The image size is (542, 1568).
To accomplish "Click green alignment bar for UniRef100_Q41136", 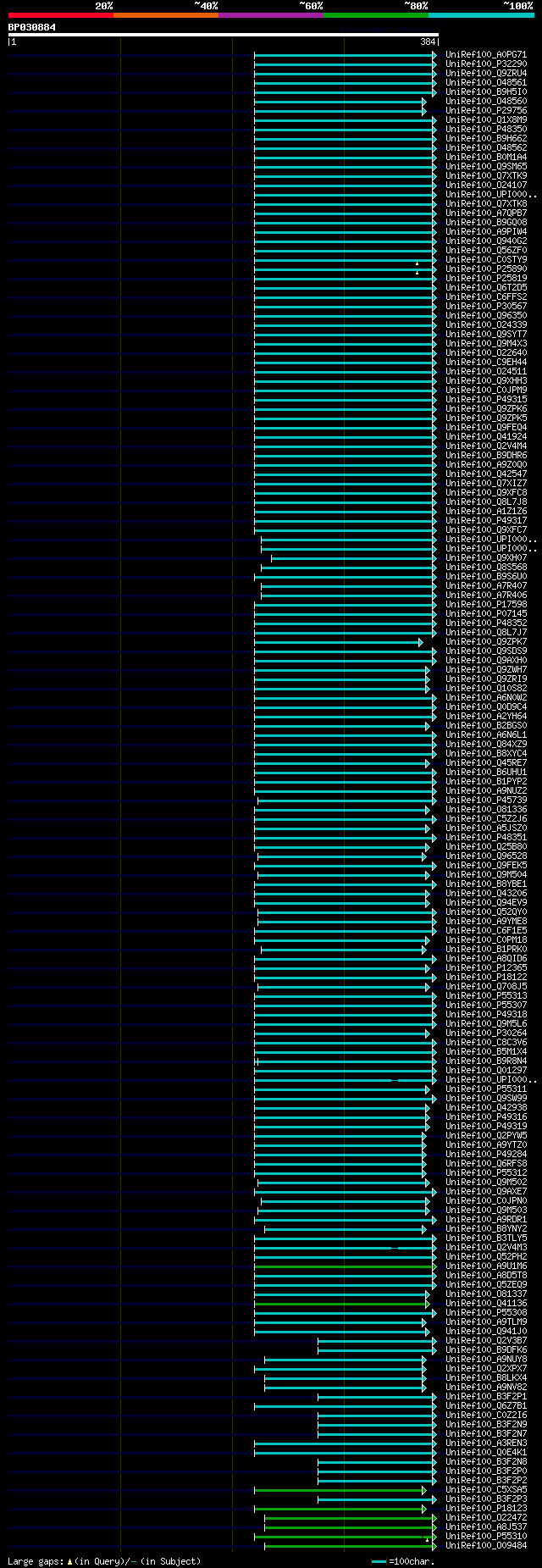I will 340,1303.
